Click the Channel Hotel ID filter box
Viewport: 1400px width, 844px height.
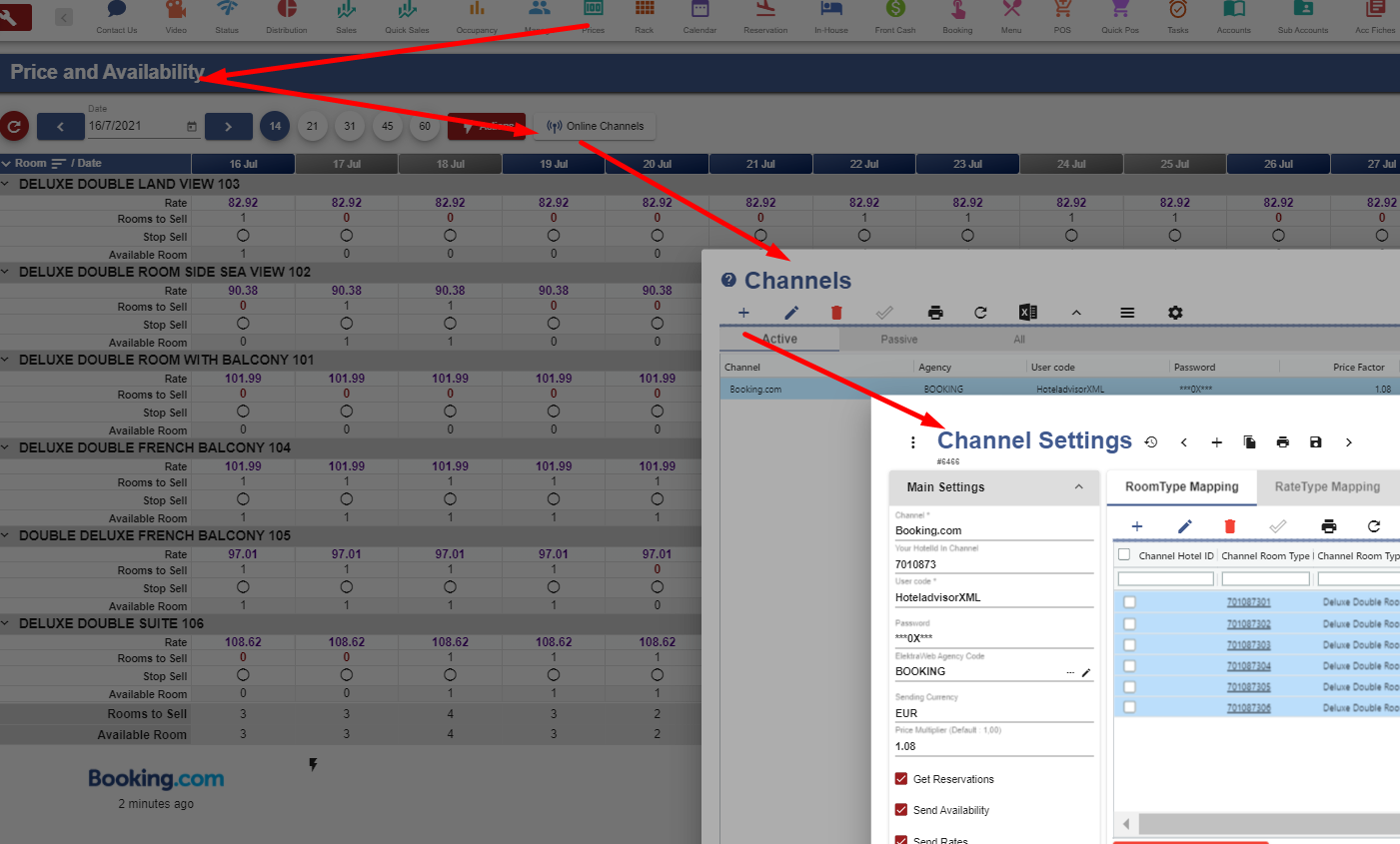pyautogui.click(x=1165, y=579)
